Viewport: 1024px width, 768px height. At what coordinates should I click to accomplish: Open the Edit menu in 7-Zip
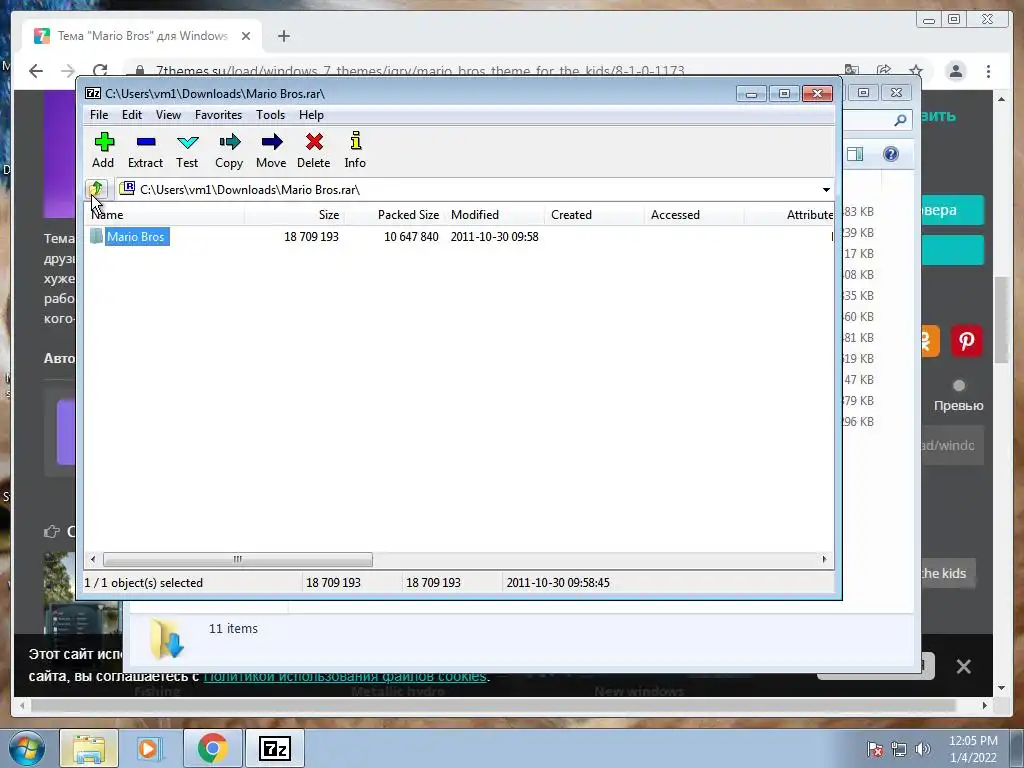pos(132,115)
